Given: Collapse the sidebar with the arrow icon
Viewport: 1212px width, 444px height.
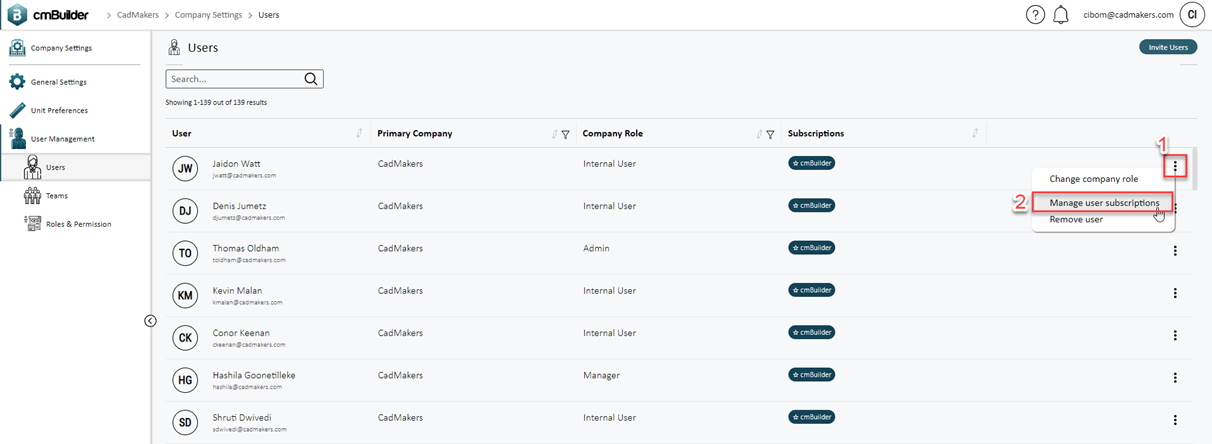Looking at the screenshot, I should (x=150, y=321).
